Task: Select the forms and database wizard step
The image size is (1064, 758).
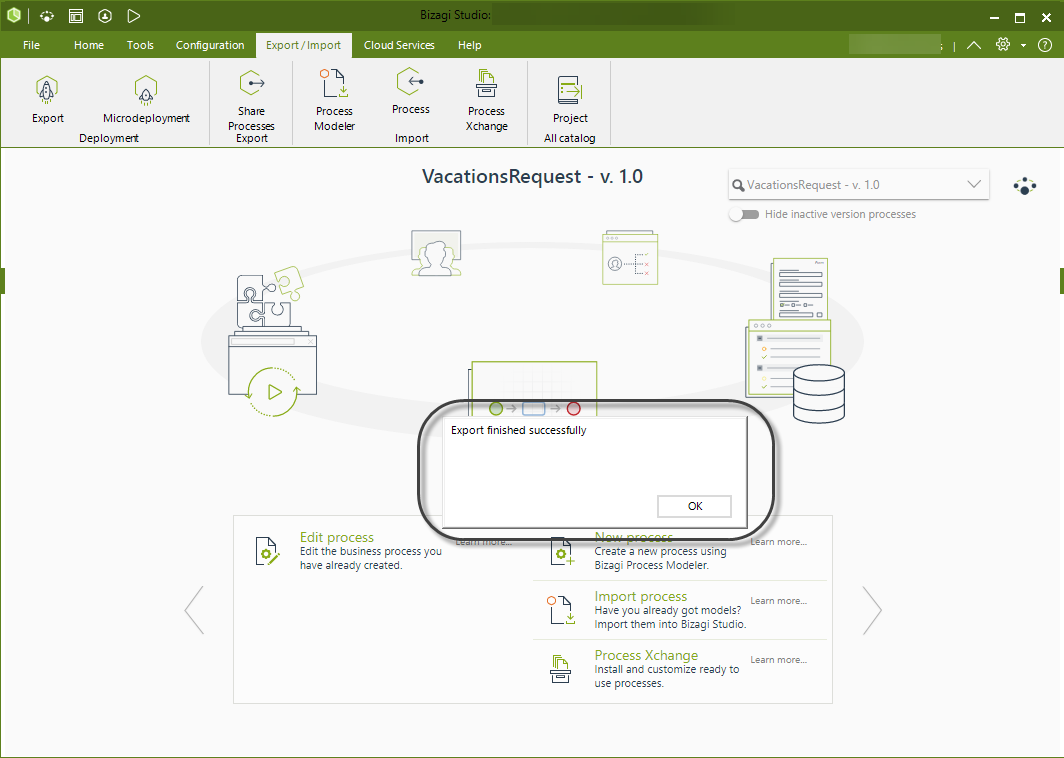Action: point(795,339)
